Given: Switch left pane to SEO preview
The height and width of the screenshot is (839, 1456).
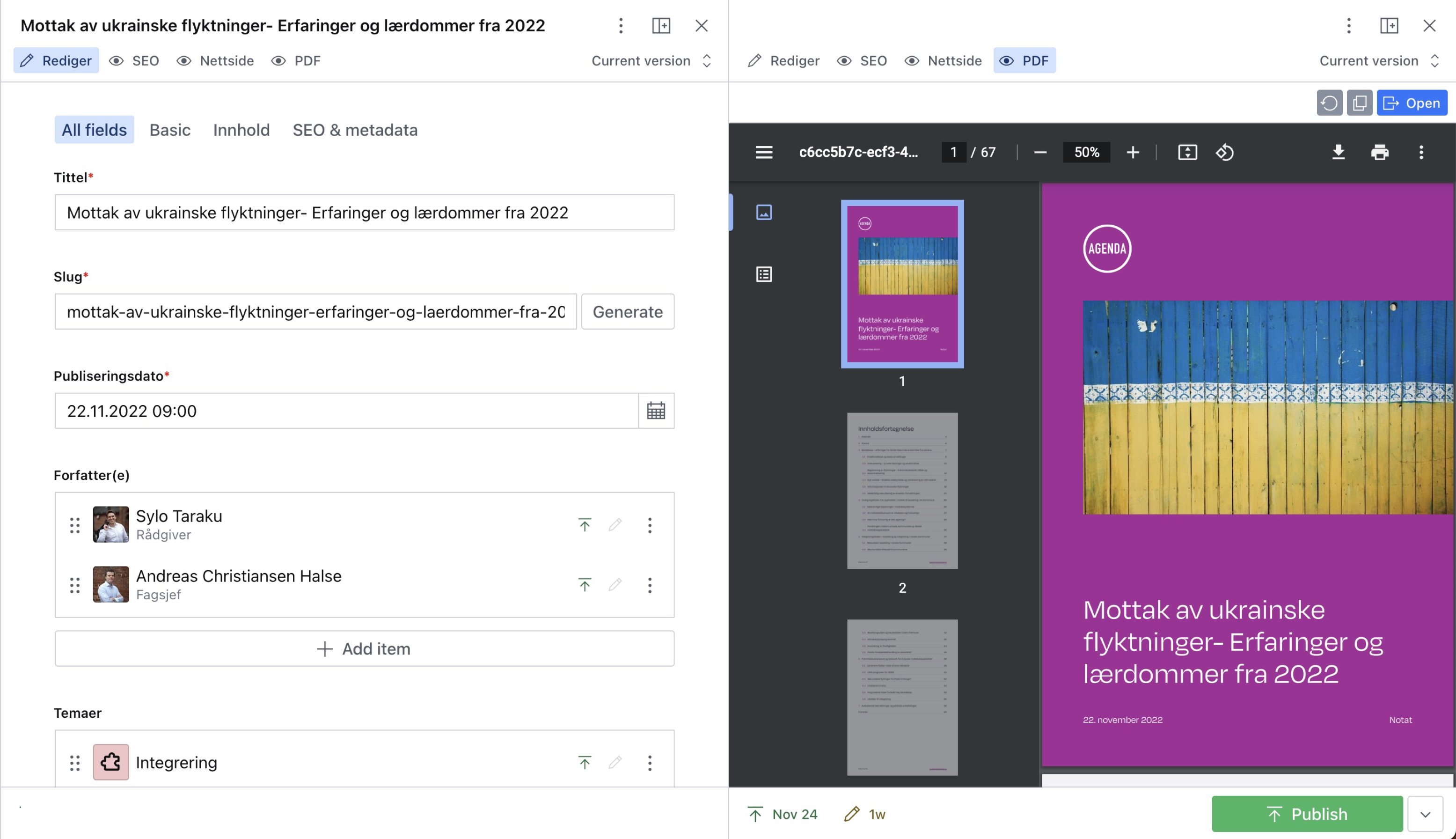Looking at the screenshot, I should (x=134, y=60).
